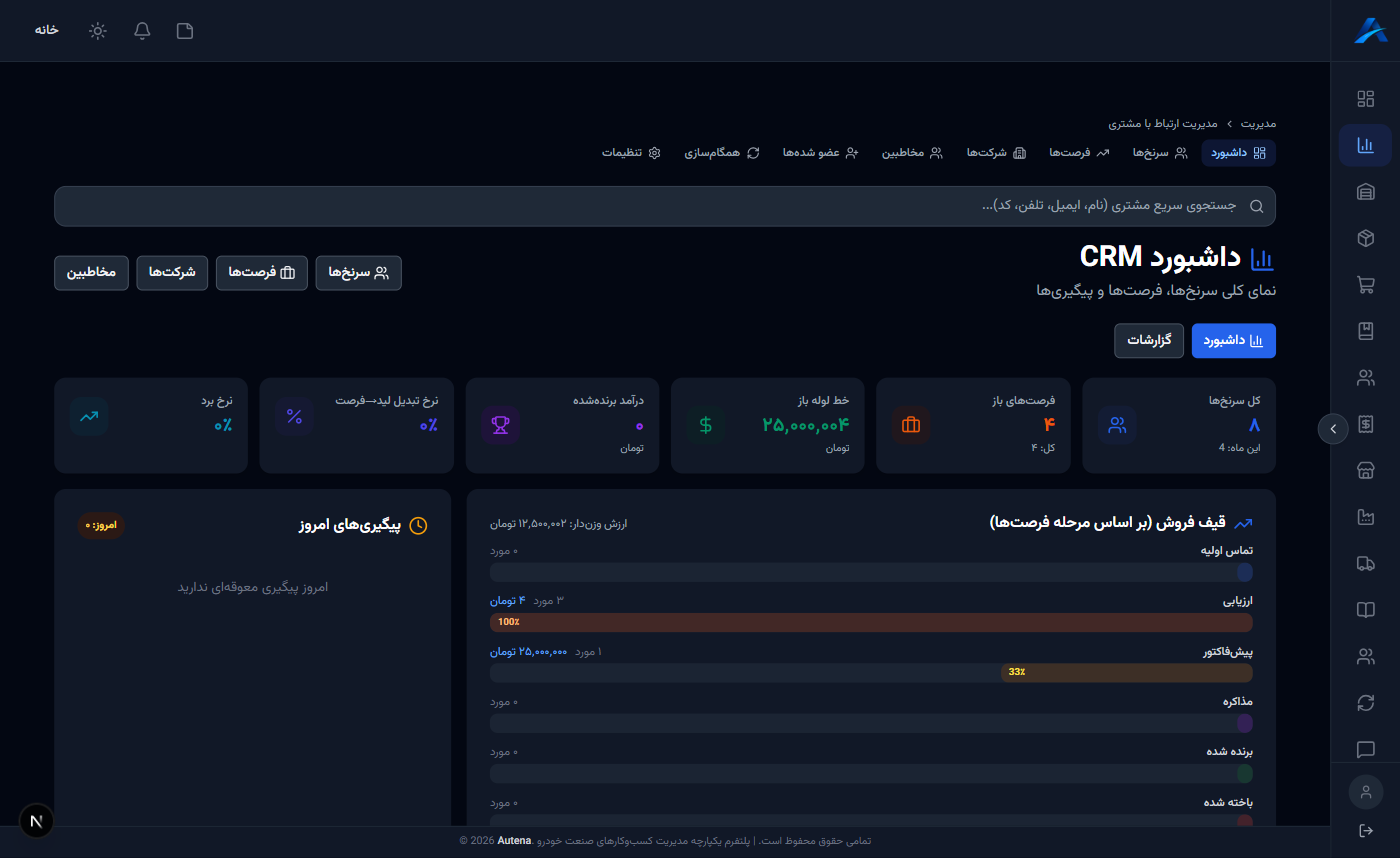Screen dimensions: 1400x858
Task: Click the logout icon at sidebar bottom
Action: click(1366, 831)
